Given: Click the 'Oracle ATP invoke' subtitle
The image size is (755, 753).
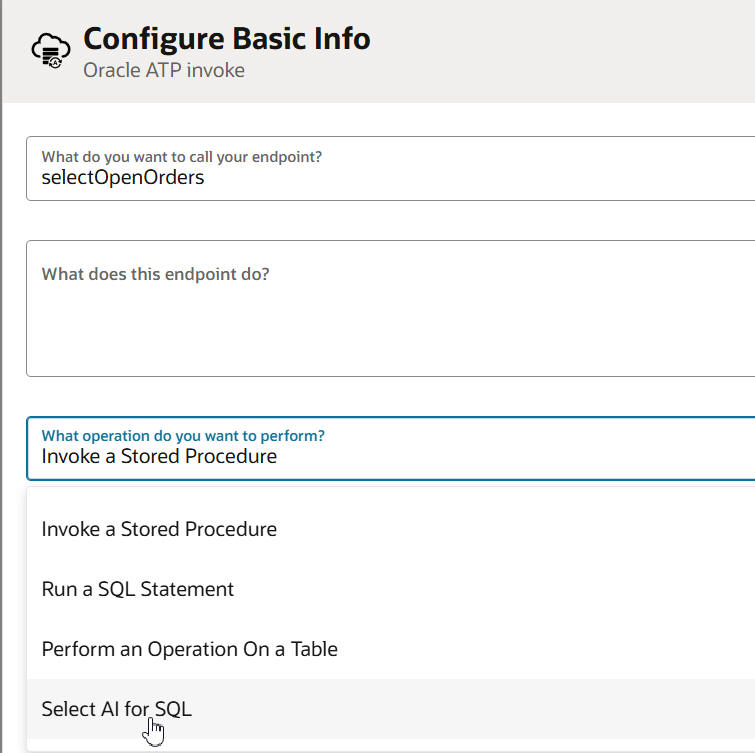Looking at the screenshot, I should coord(163,70).
